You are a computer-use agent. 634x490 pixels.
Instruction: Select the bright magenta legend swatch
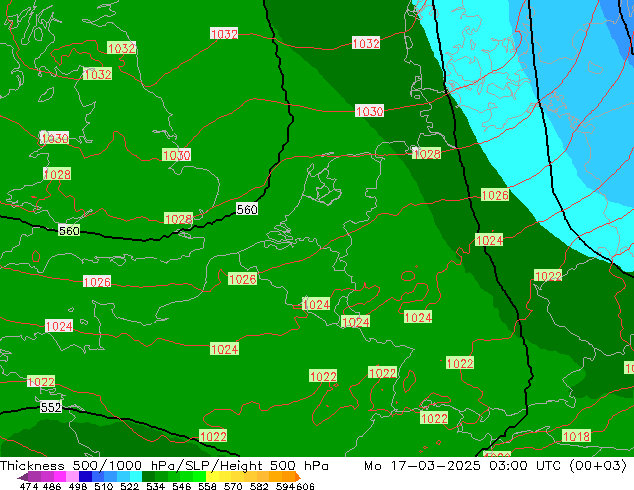pyautogui.click(x=59, y=476)
